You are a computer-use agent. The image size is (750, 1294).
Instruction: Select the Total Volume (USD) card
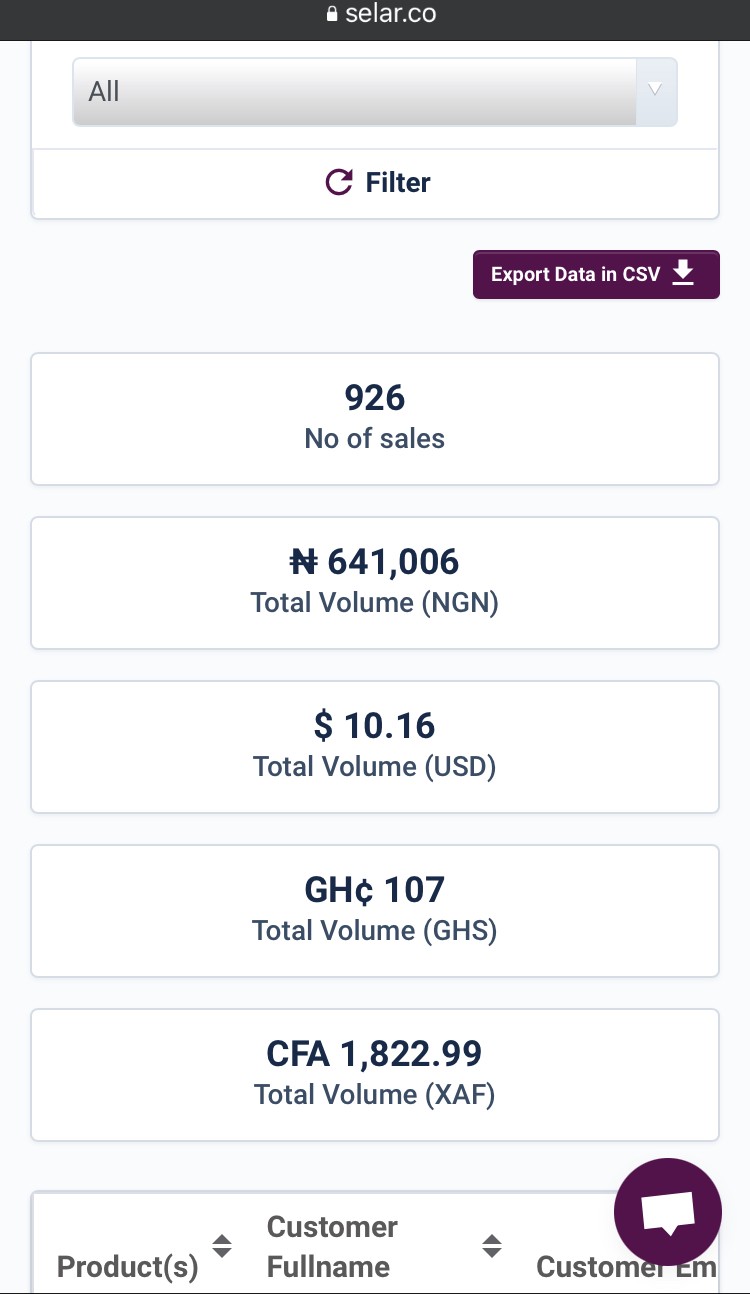click(375, 746)
